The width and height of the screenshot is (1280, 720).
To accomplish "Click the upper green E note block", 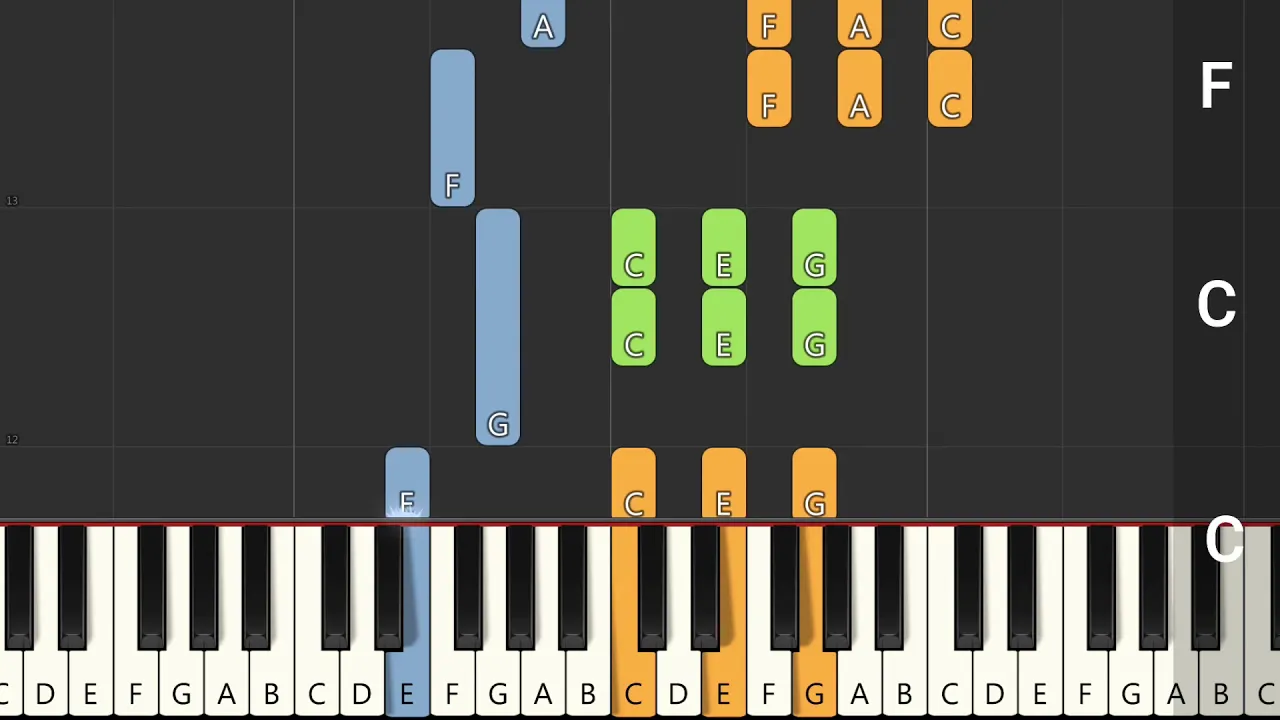I will click(724, 248).
